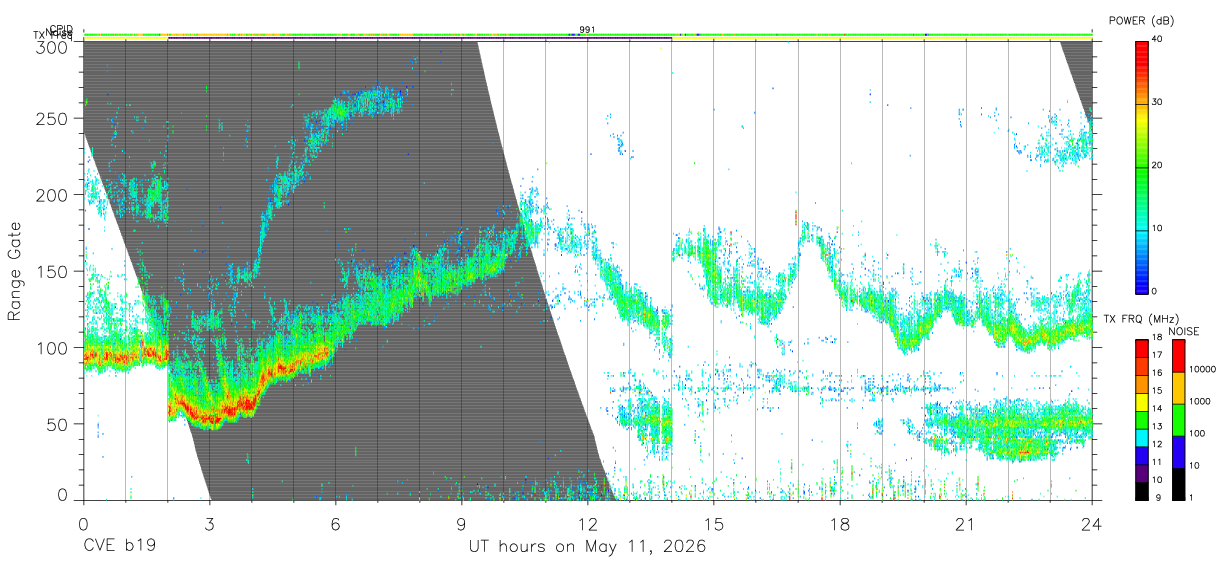Click the 30 label on power scale
1228x567 pixels.
coord(1159,103)
